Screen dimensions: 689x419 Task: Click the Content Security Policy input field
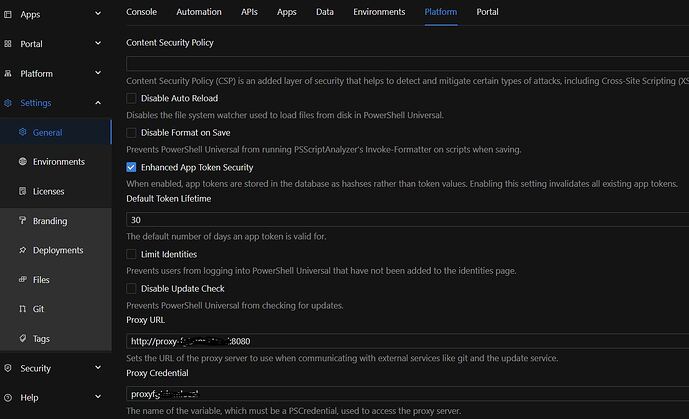[x=407, y=63]
